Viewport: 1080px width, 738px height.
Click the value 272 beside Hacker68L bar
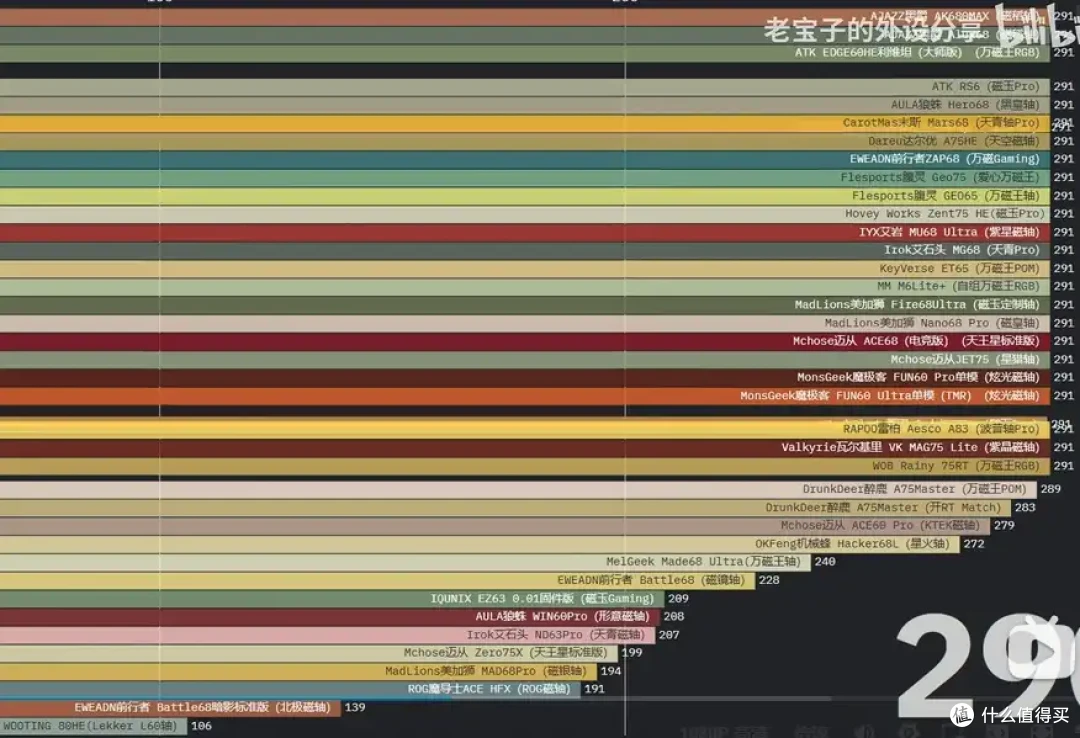pos(974,544)
